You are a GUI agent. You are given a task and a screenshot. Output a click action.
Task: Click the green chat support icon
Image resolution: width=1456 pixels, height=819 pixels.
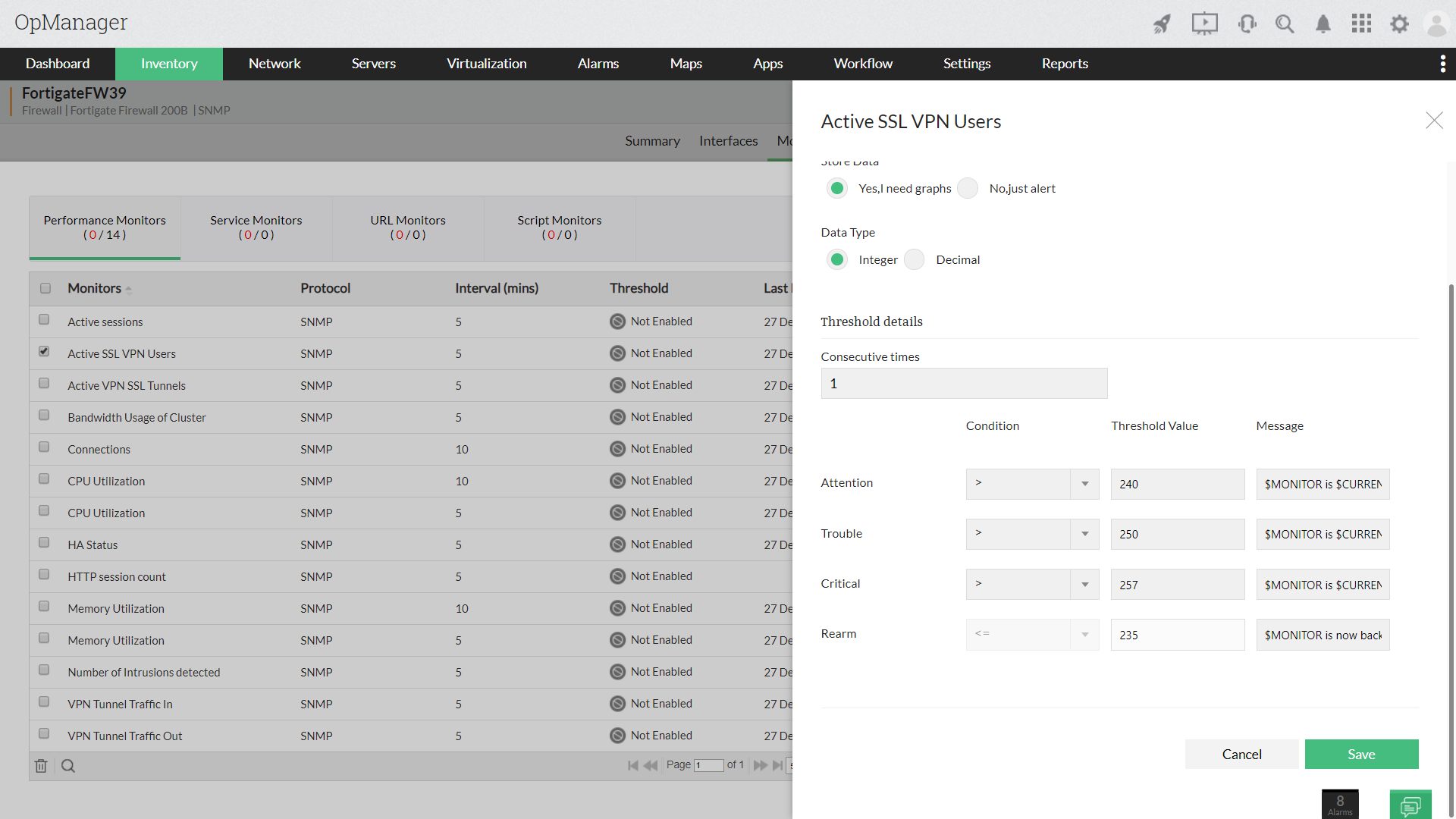1410,805
